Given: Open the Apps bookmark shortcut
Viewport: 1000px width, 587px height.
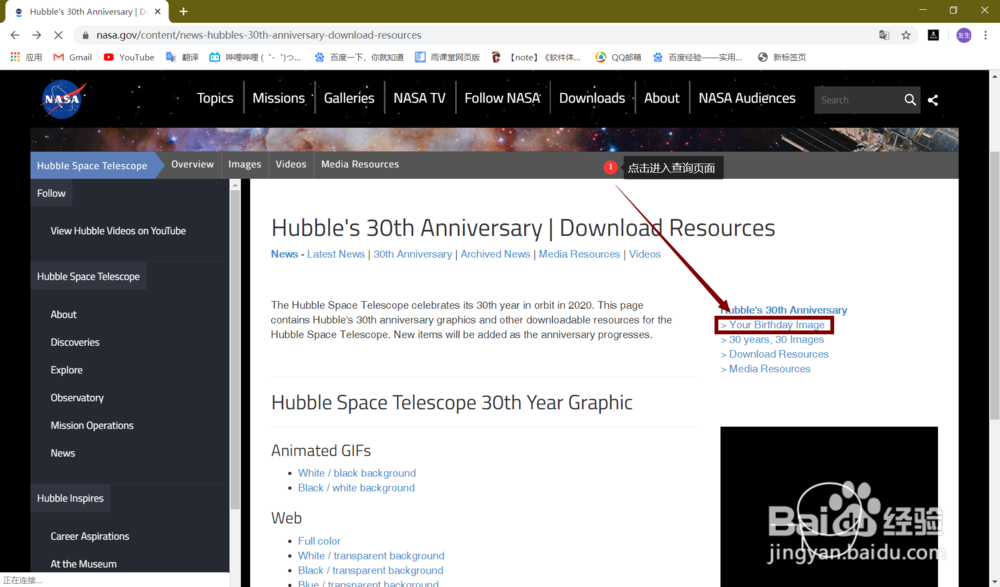Looking at the screenshot, I should pos(26,57).
